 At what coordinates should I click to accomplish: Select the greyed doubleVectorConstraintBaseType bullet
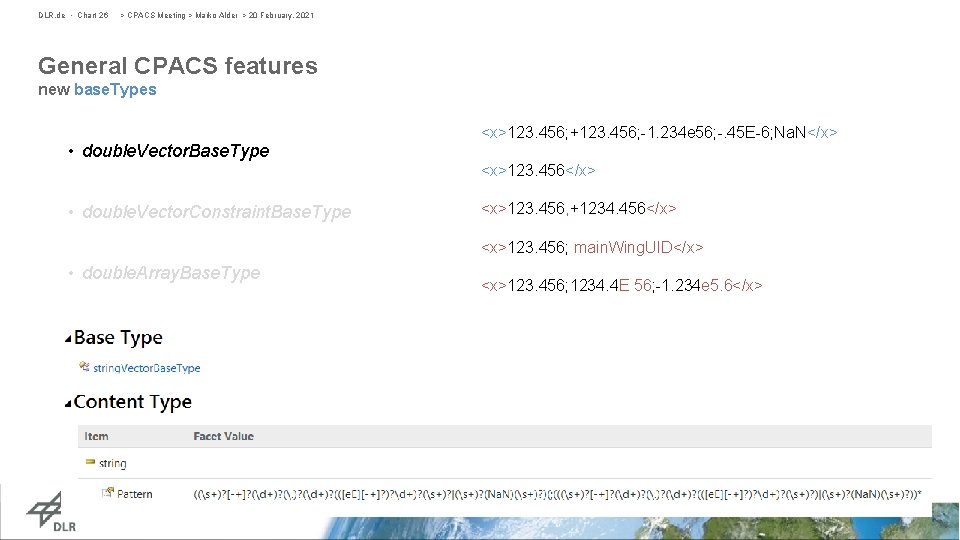click(x=217, y=212)
